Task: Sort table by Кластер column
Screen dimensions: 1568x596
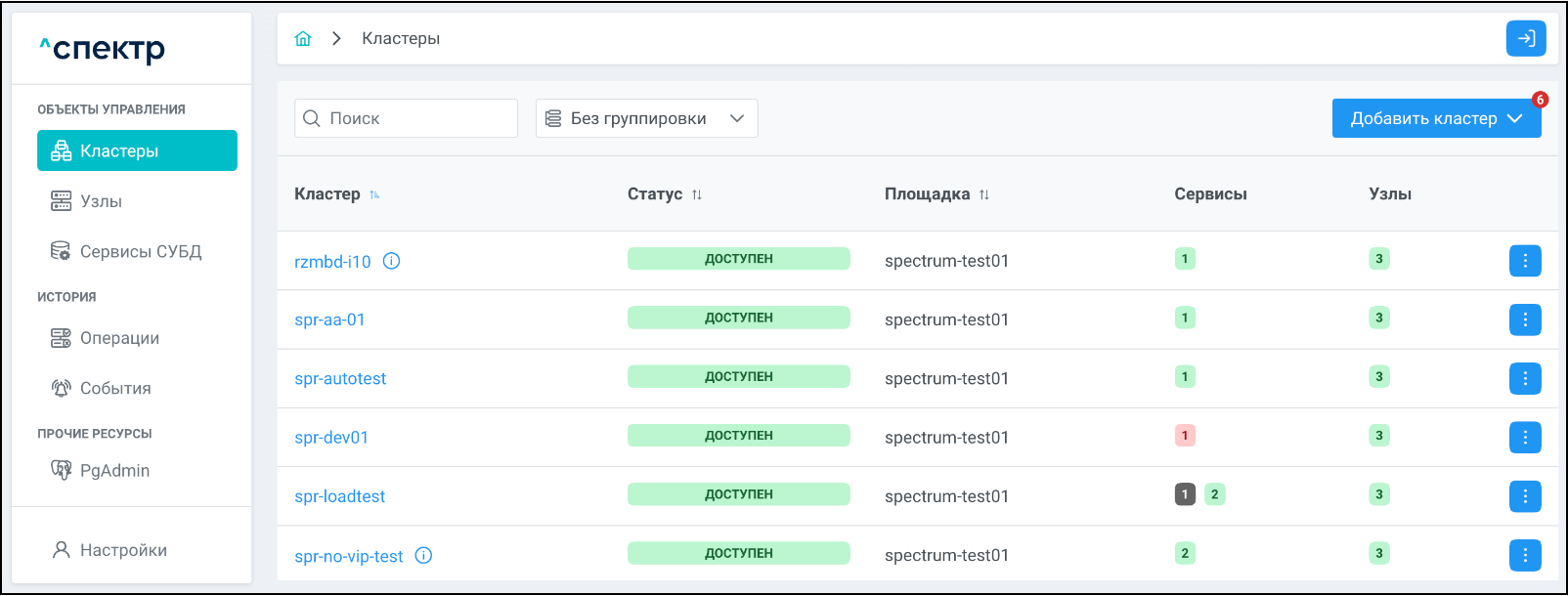Action: click(x=374, y=194)
